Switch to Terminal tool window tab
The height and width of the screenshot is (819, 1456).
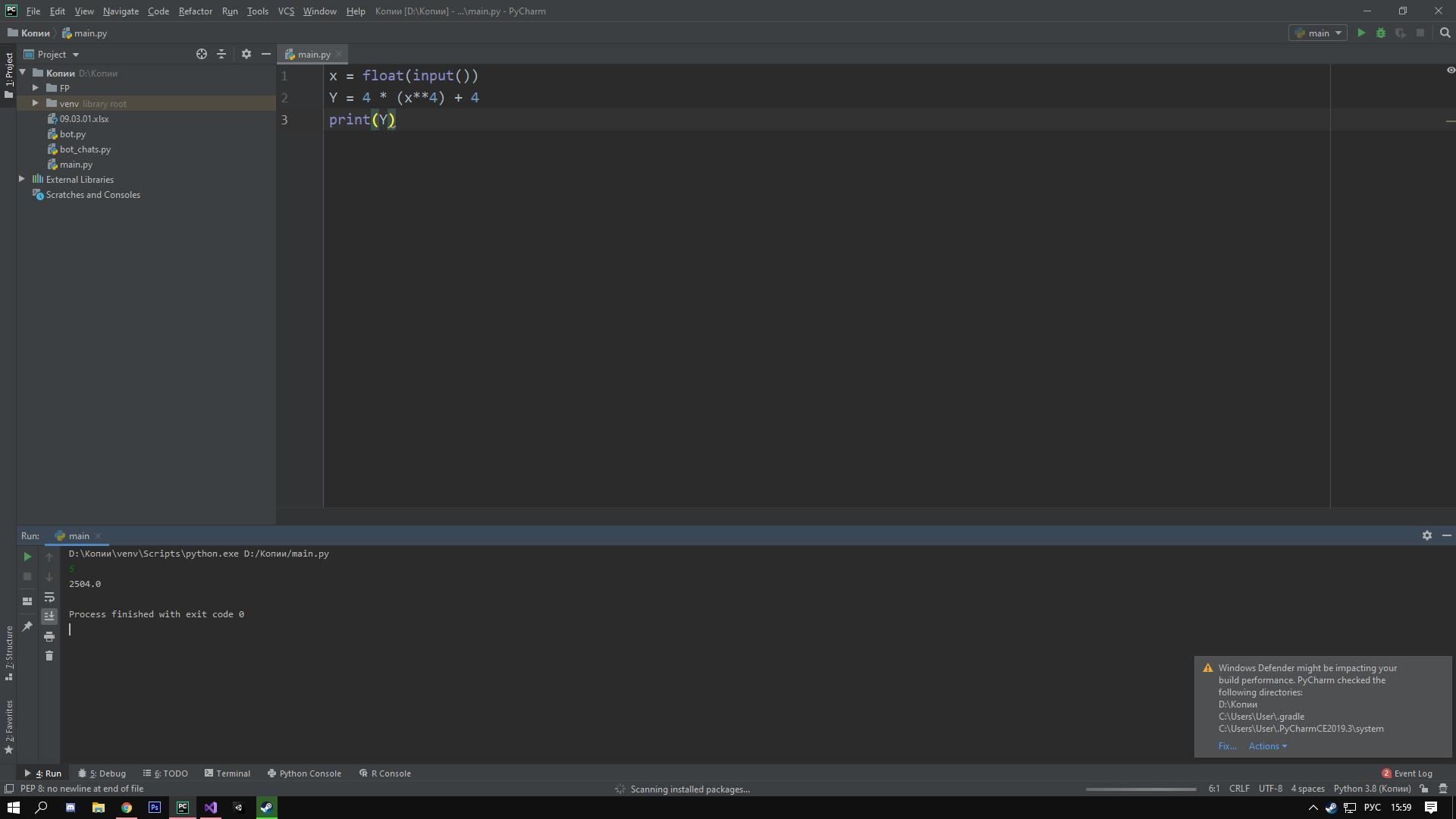(227, 773)
